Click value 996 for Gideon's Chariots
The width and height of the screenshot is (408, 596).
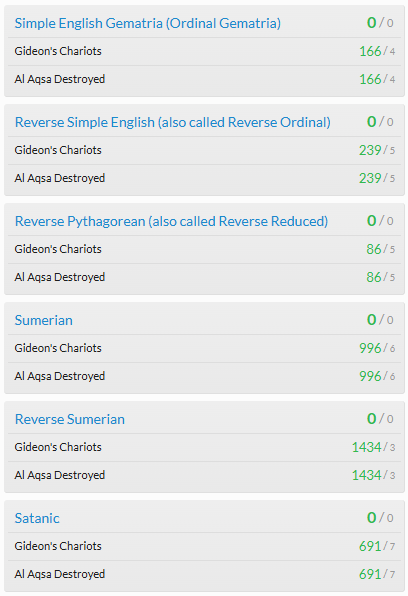[x=370, y=348]
